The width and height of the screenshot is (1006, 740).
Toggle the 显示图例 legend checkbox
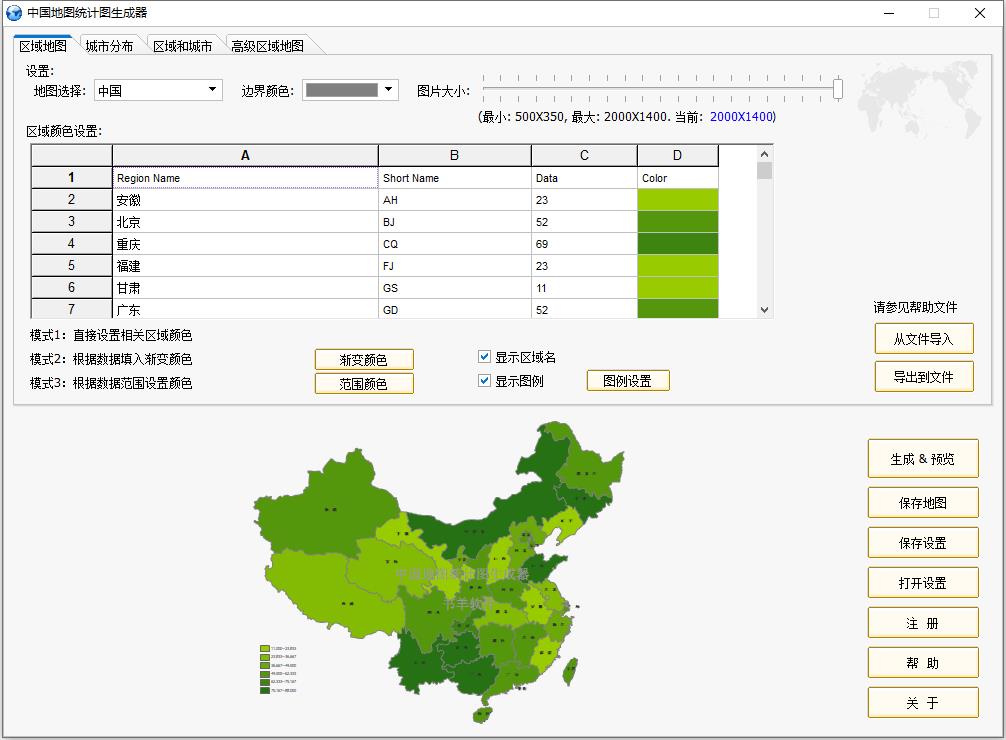484,381
